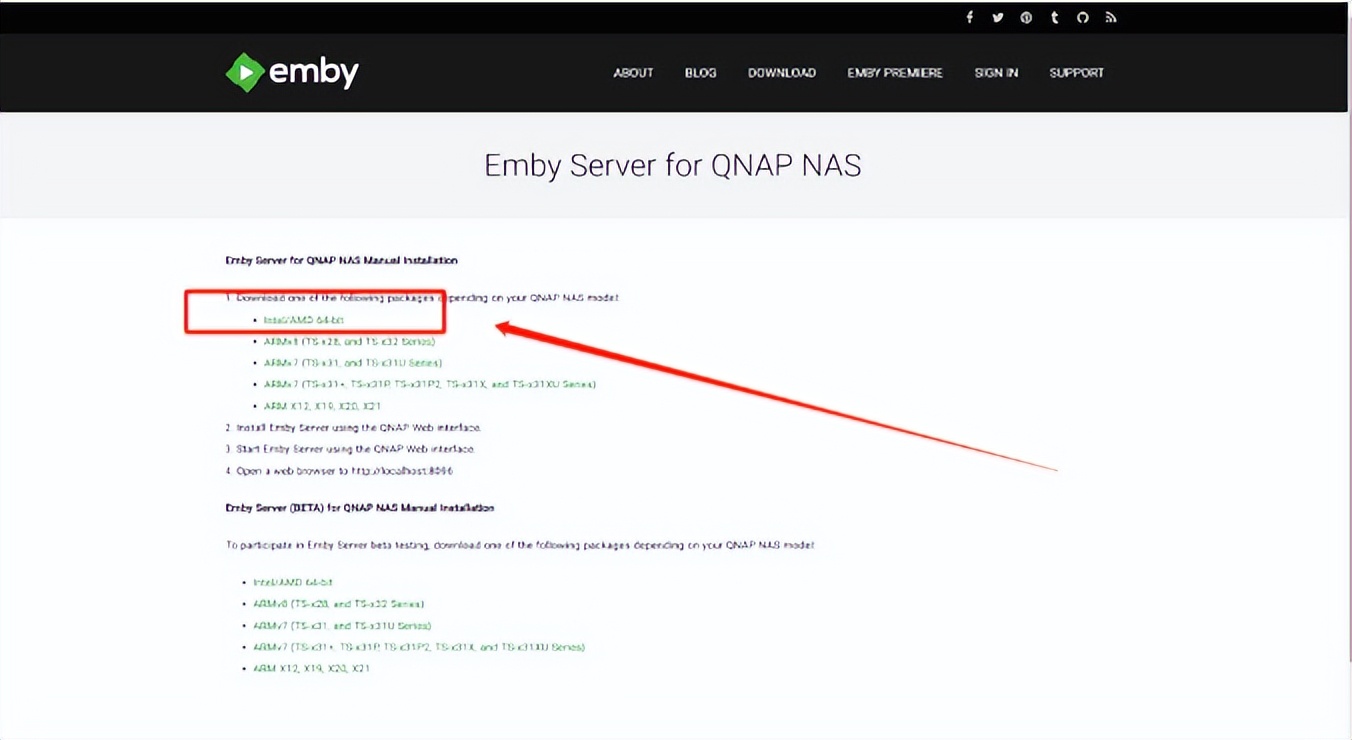Image resolution: width=1352 pixels, height=740 pixels.
Task: Open EMBY PREMIERE in the navigation
Action: tap(895, 73)
